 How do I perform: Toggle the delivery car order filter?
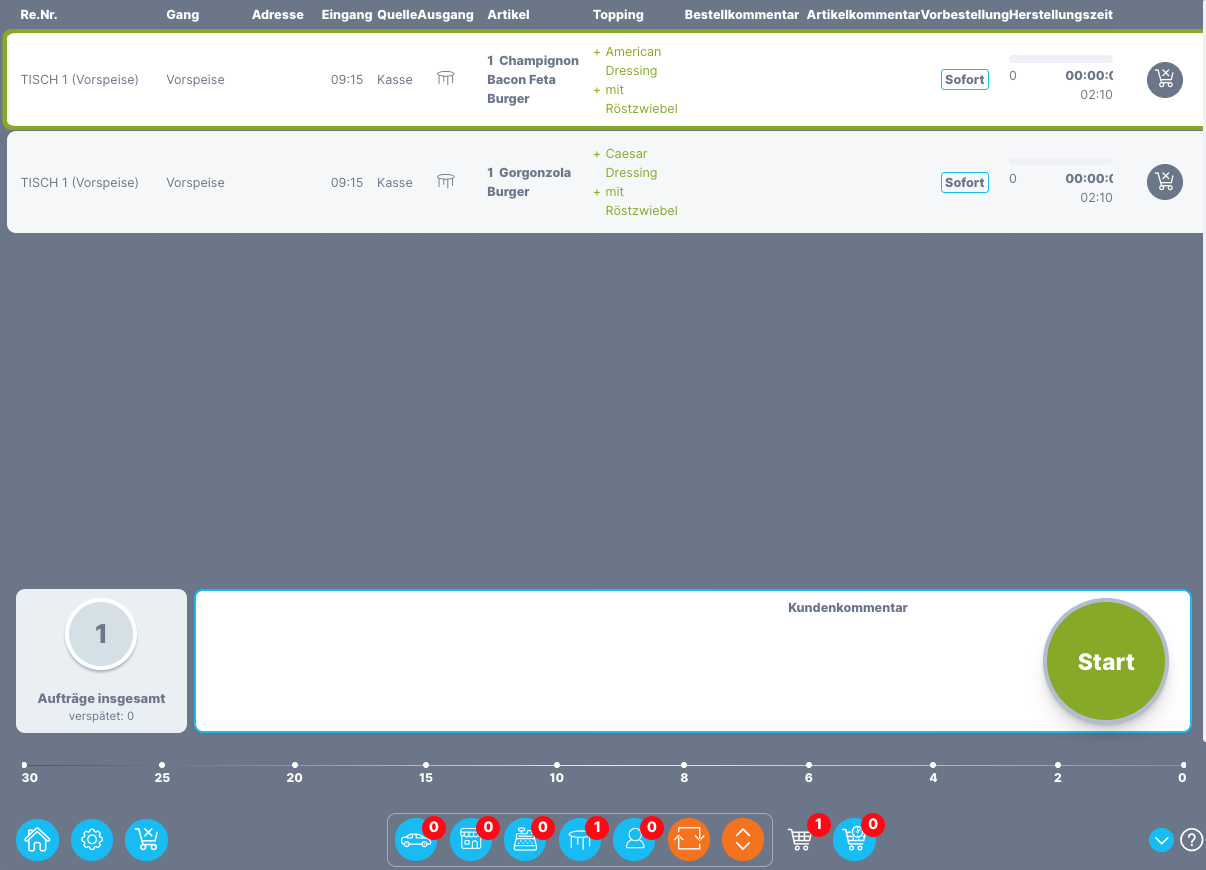pos(416,840)
